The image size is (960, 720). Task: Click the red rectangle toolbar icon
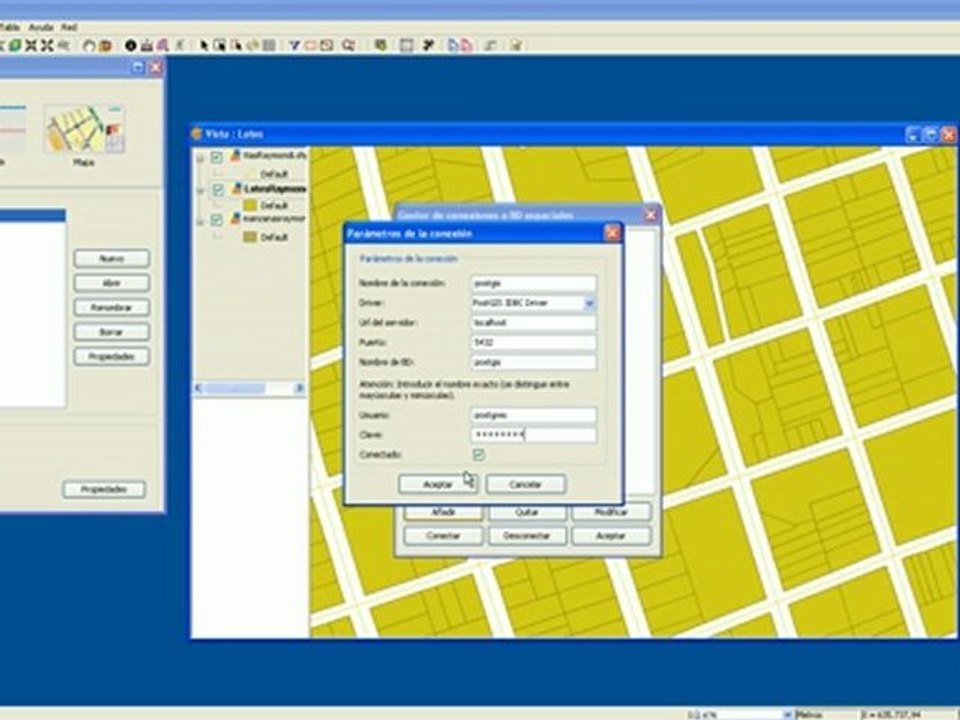[x=310, y=45]
